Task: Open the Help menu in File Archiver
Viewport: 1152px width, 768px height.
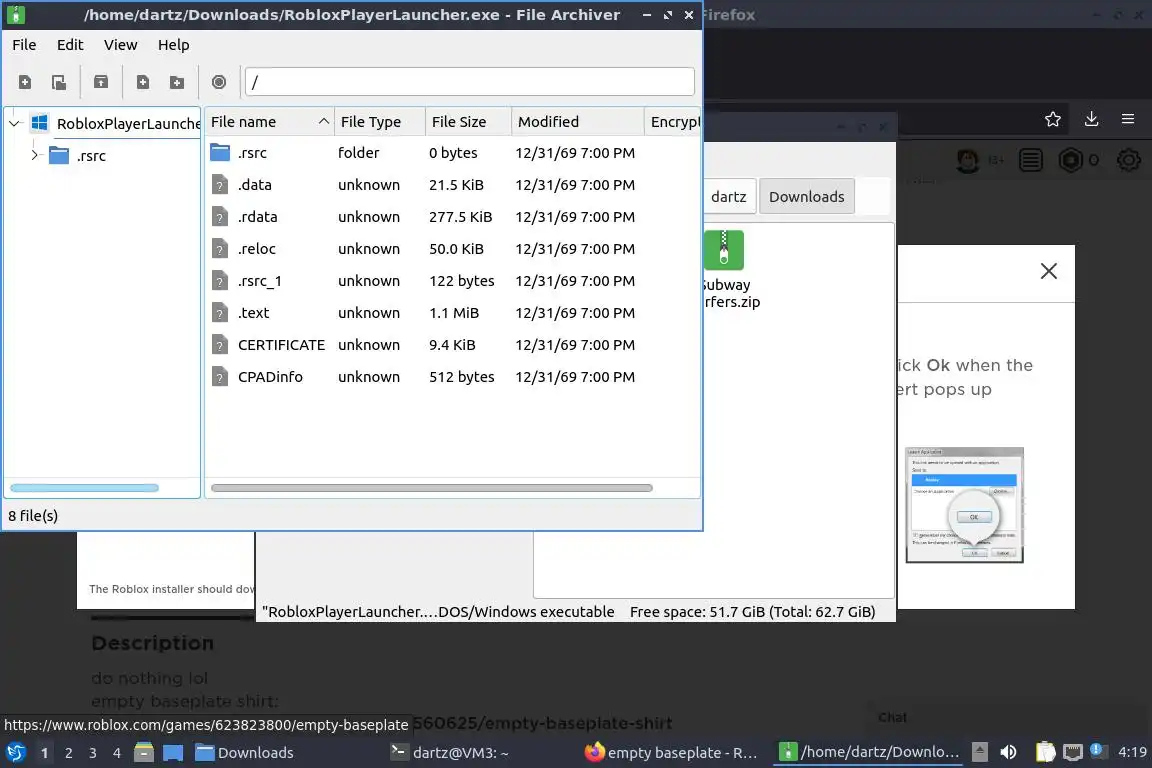Action: pyautogui.click(x=173, y=45)
